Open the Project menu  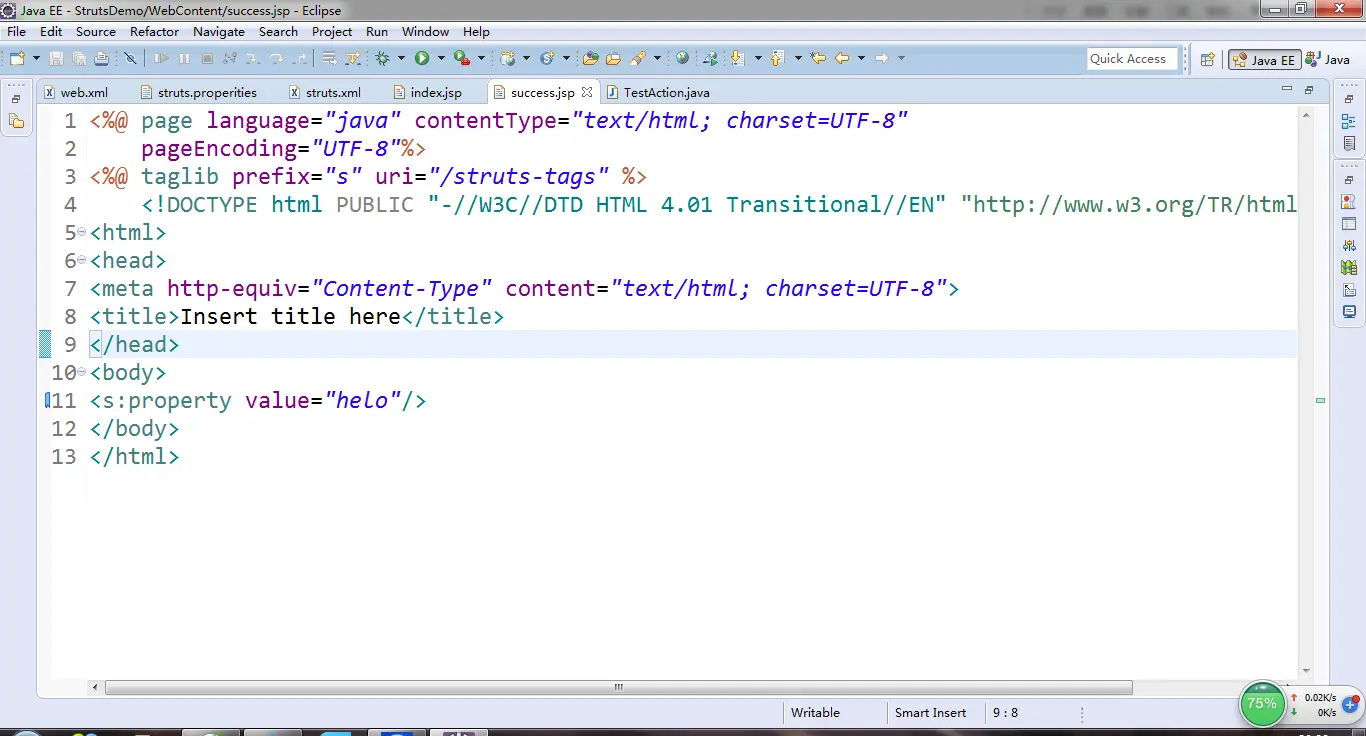332,31
